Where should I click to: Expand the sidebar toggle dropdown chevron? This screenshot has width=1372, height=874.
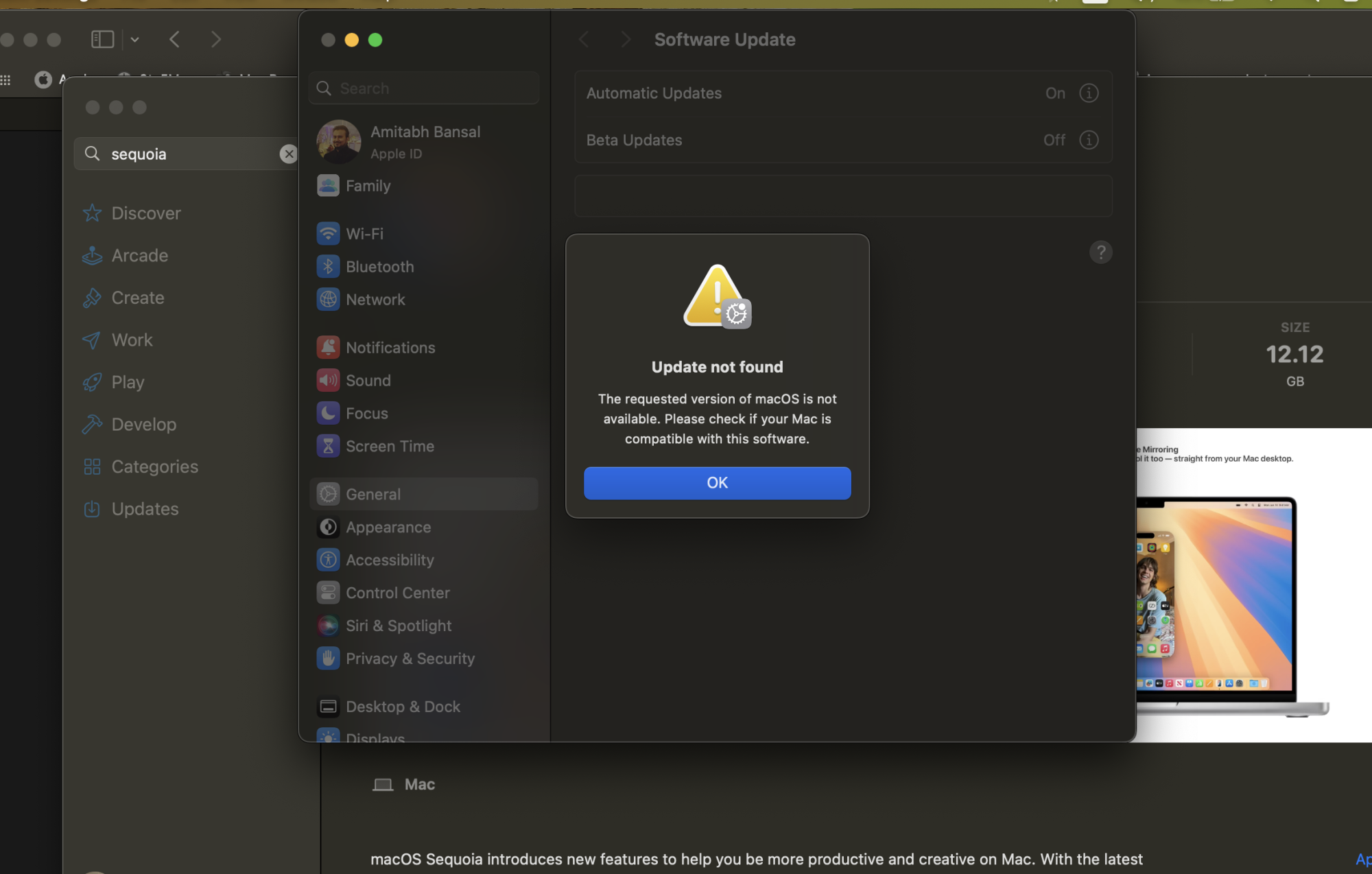click(x=135, y=40)
